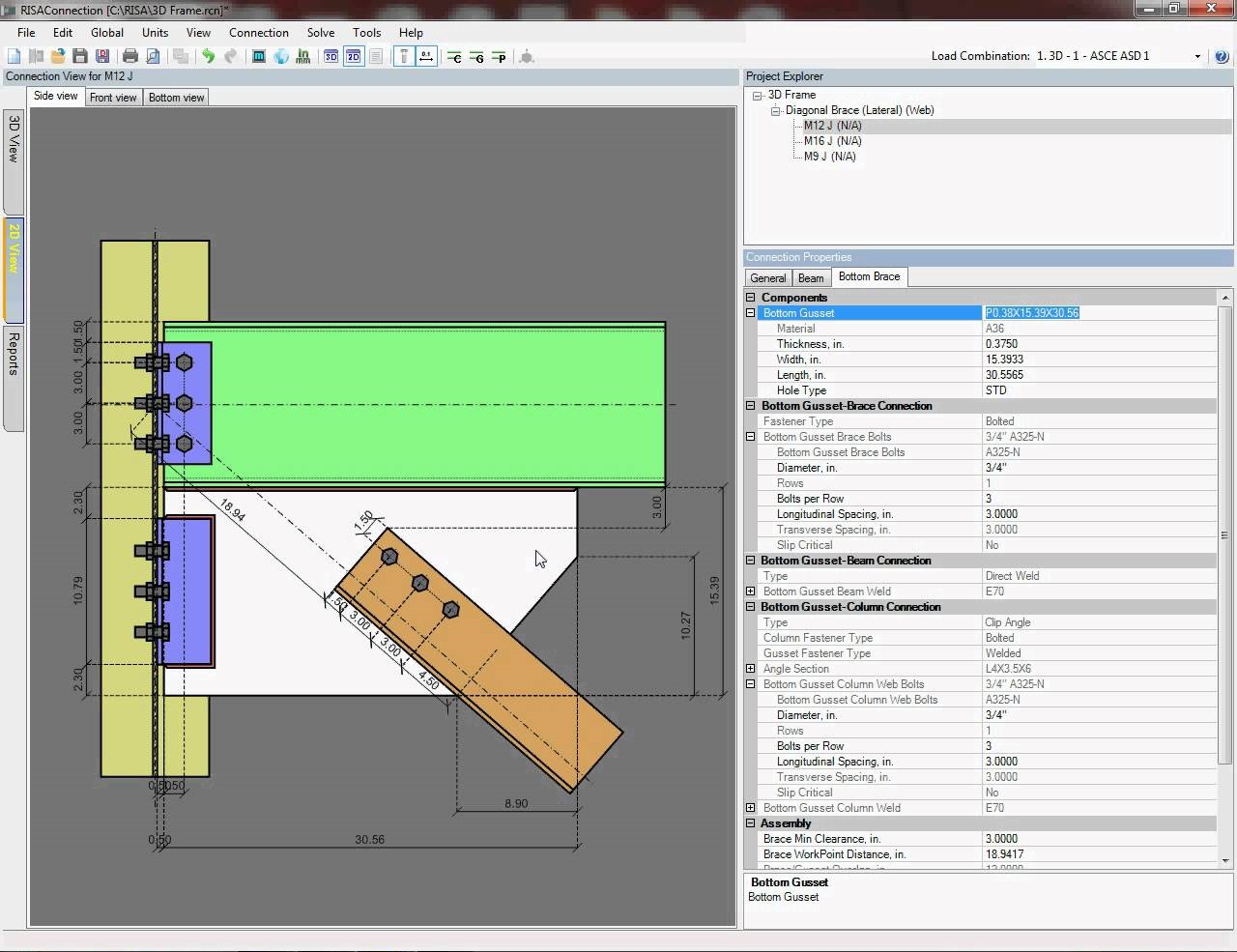Screen dimensions: 1237x952
Task: Select M16 J in Project Explorer
Action: [832, 141]
